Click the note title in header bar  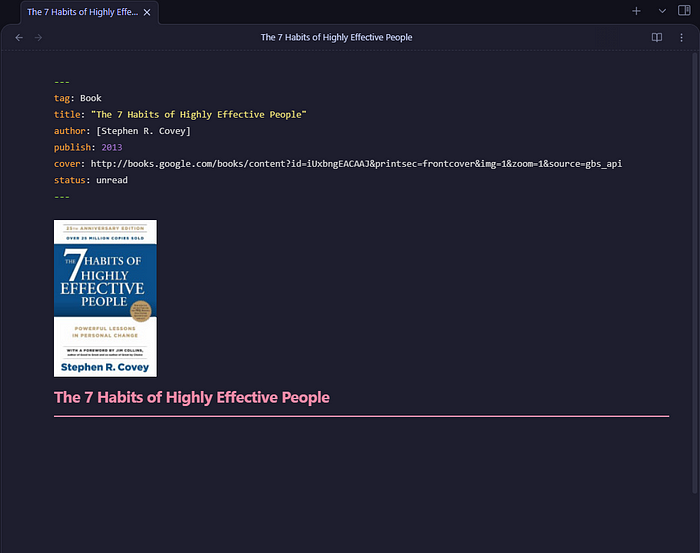tap(336, 37)
